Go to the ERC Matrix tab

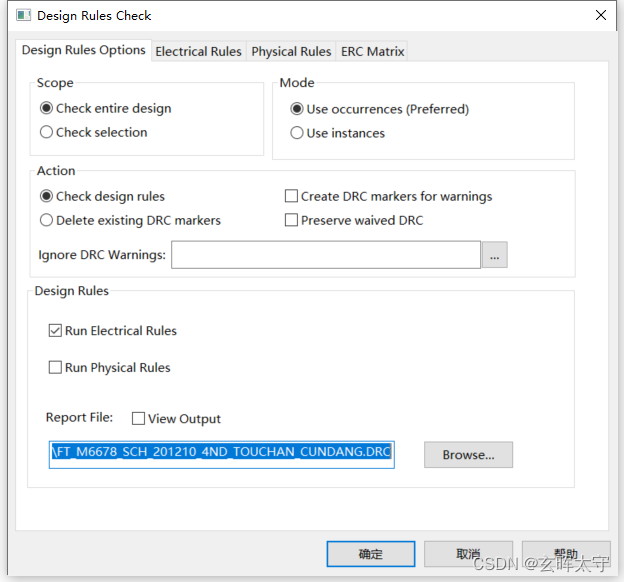pyautogui.click(x=372, y=51)
